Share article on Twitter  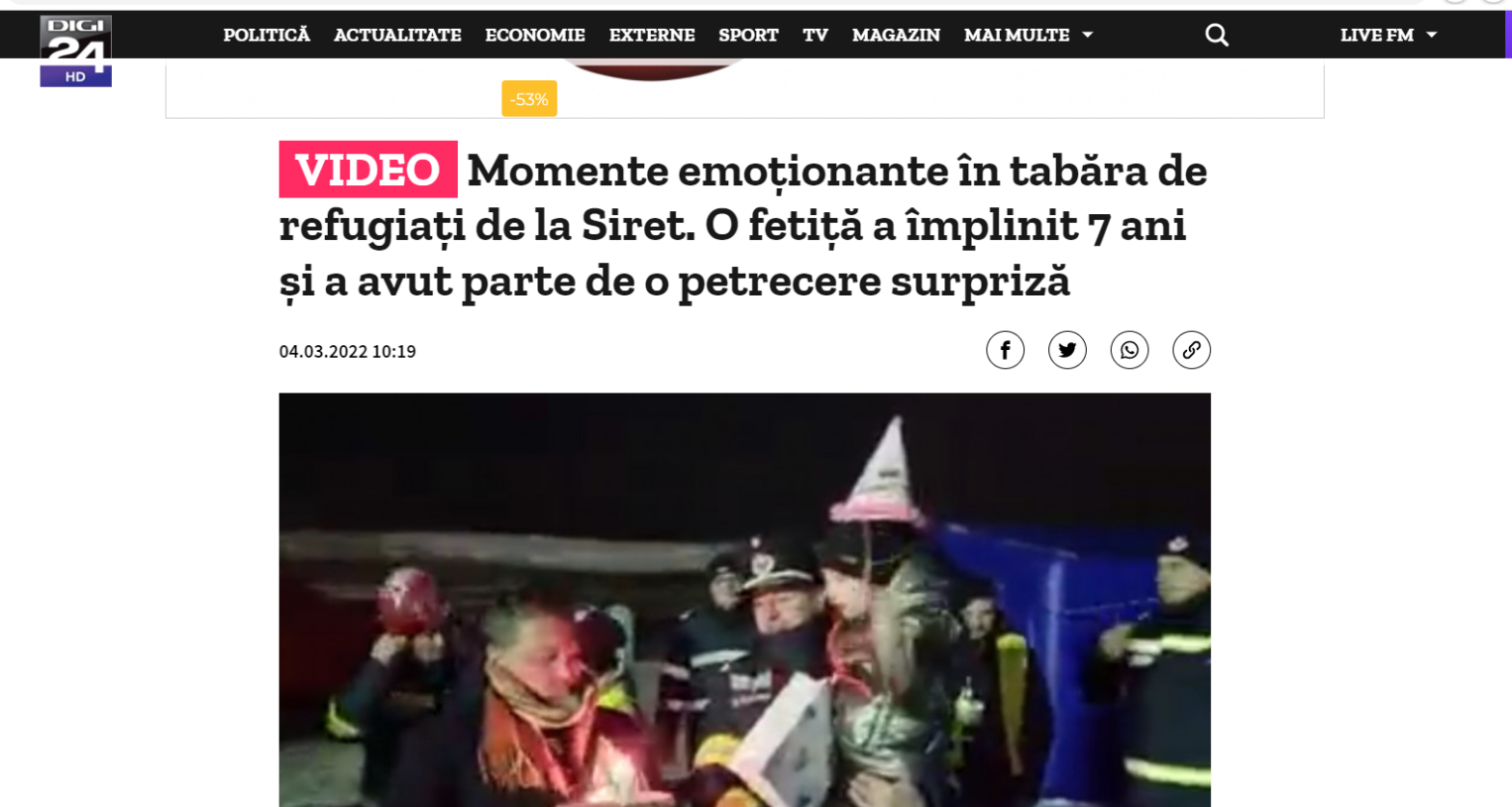[x=1067, y=350]
